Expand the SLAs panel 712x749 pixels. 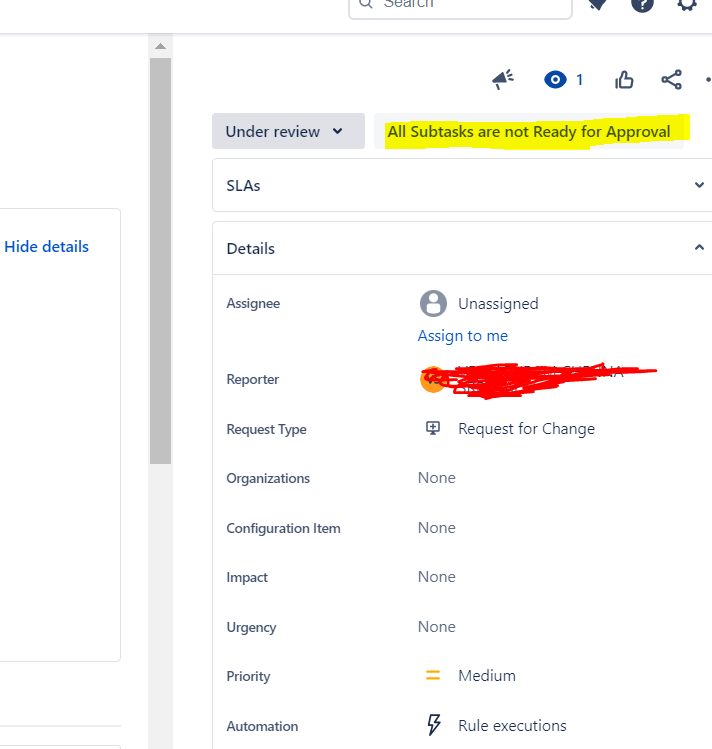click(x=699, y=185)
